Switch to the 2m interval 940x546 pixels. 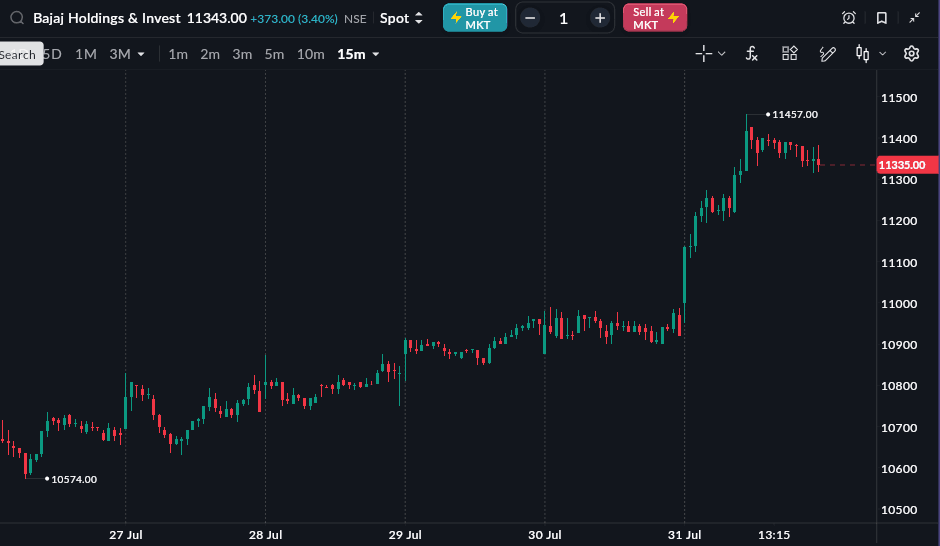click(x=210, y=54)
